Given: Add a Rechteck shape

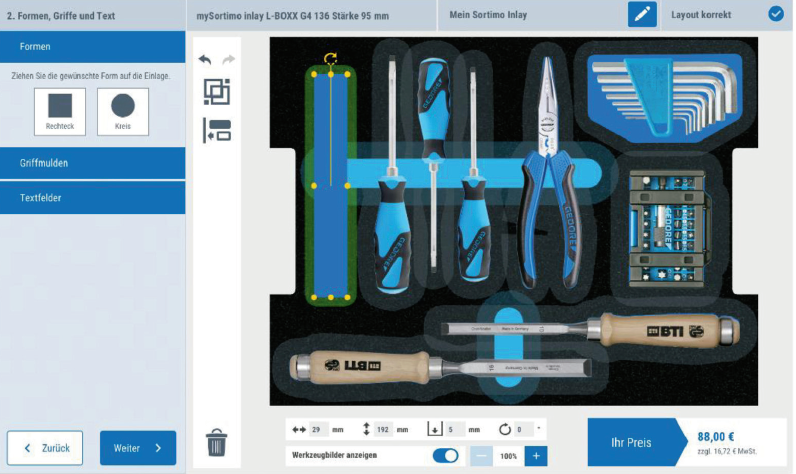Looking at the screenshot, I should click(60, 111).
